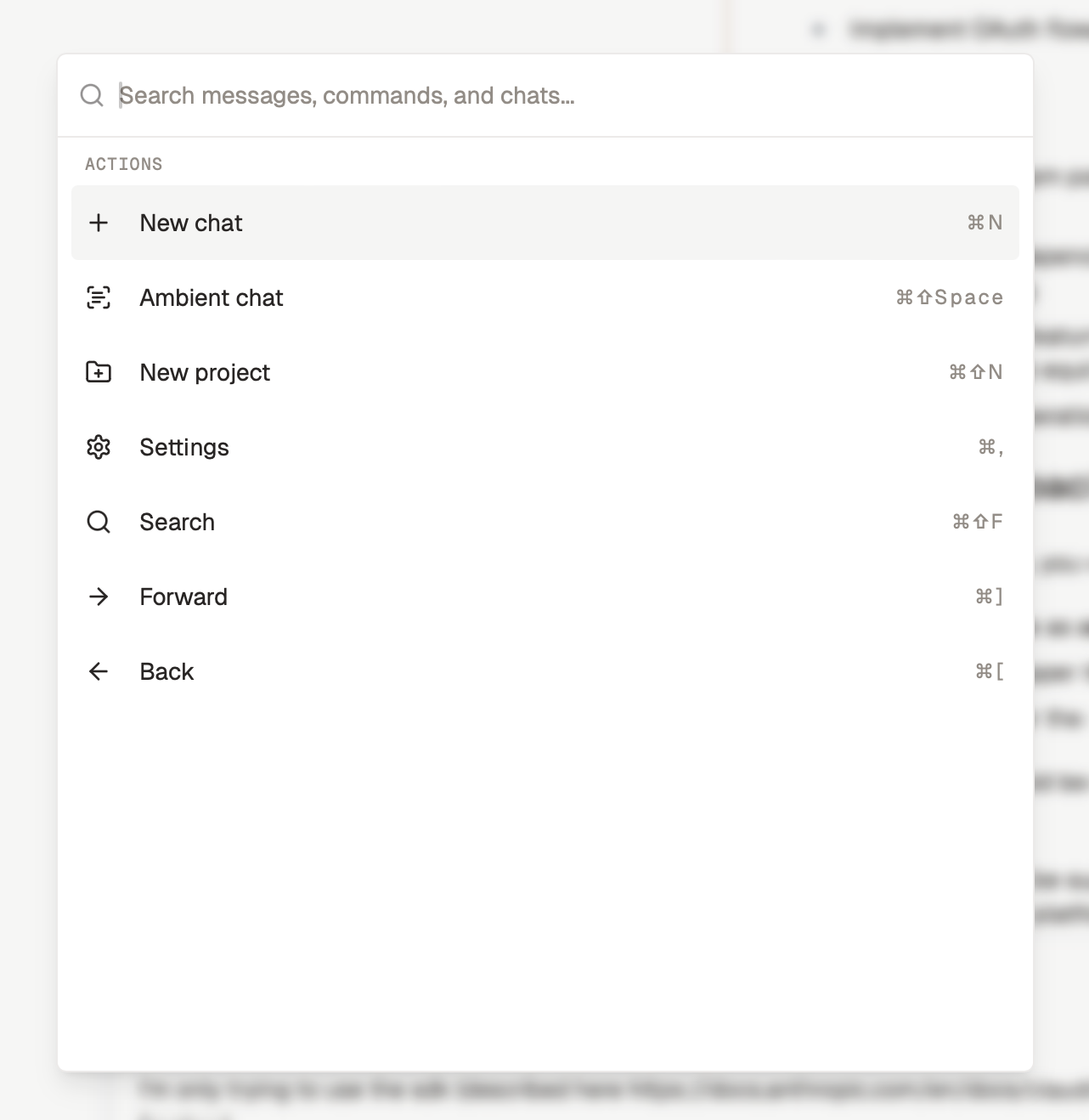Click the Settings gear icon
Image resolution: width=1089 pixels, height=1120 pixels.
(99, 447)
